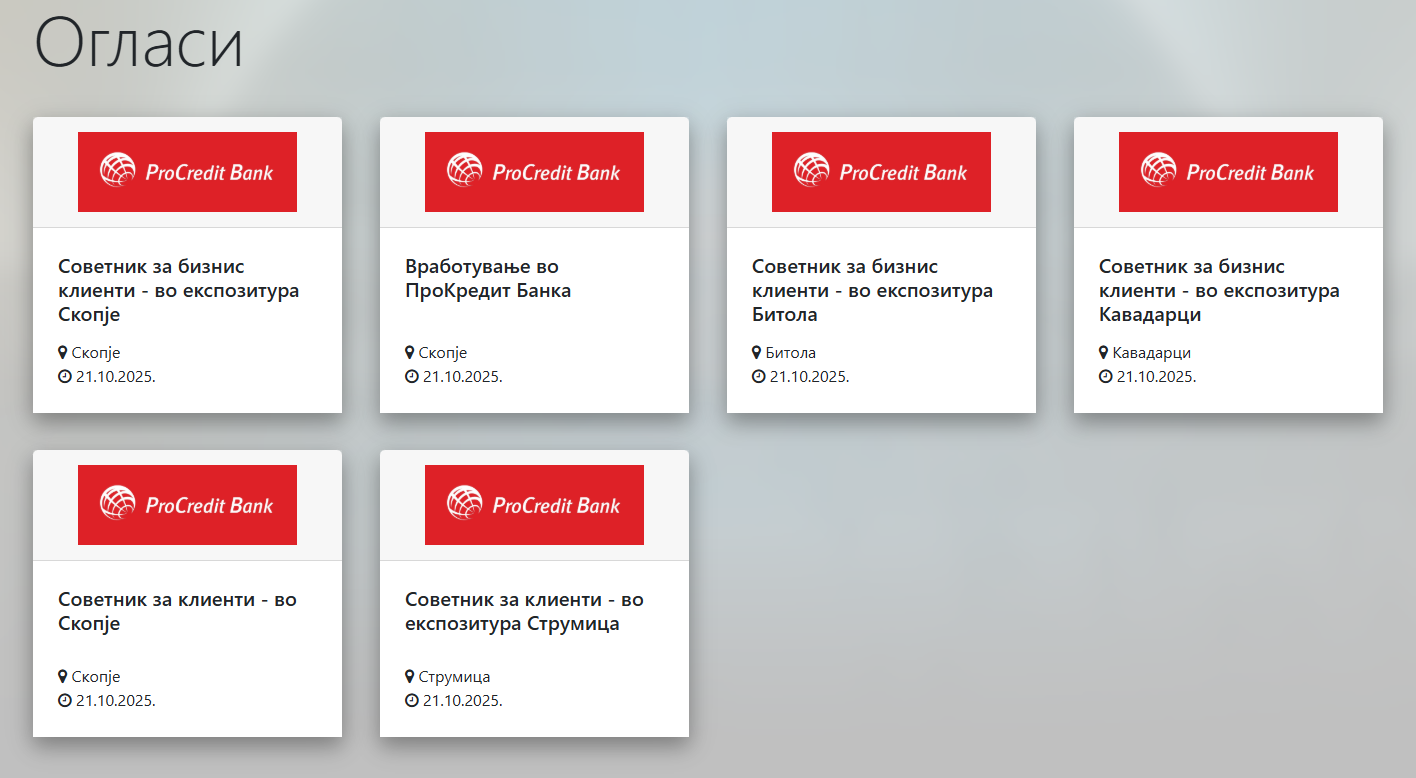Click the Огласи page heading
Viewport: 1416px width, 778px height.
(139, 44)
